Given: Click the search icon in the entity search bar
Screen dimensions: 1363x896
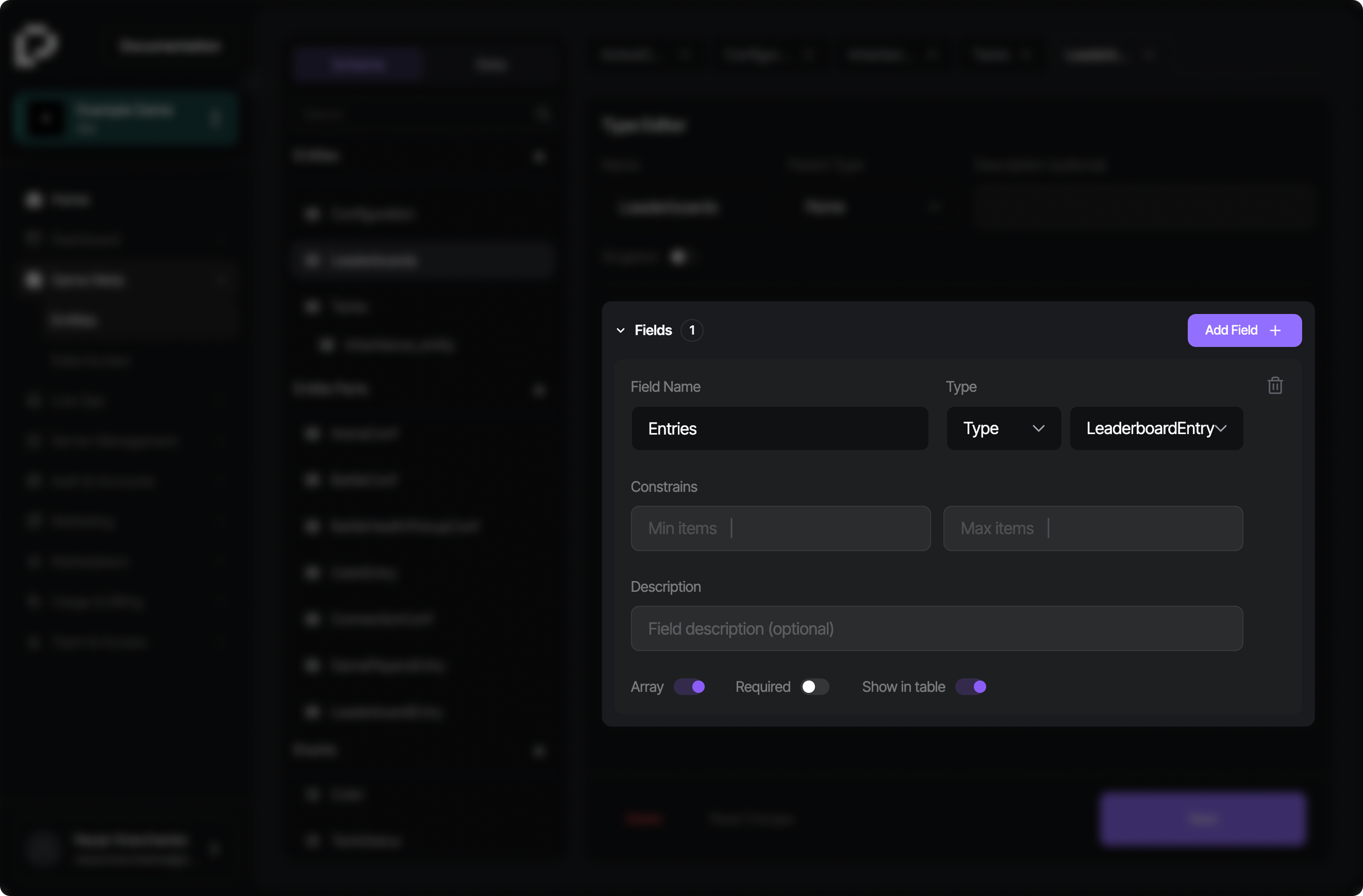Looking at the screenshot, I should (x=542, y=114).
